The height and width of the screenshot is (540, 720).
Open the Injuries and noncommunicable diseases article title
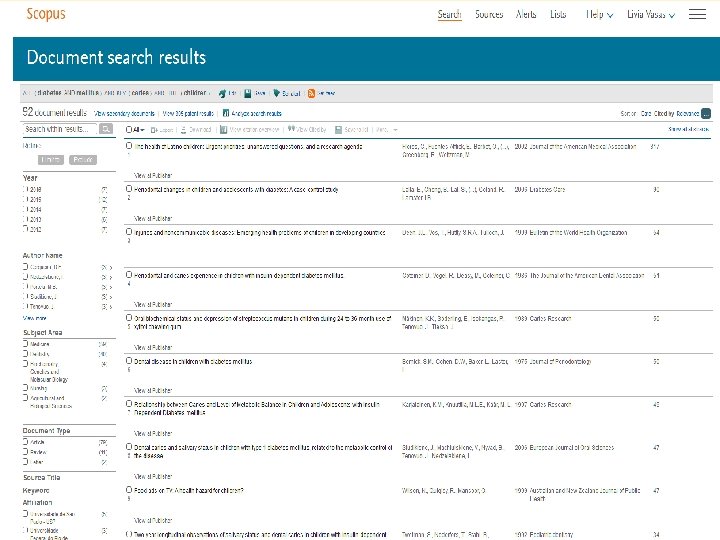coord(259,233)
